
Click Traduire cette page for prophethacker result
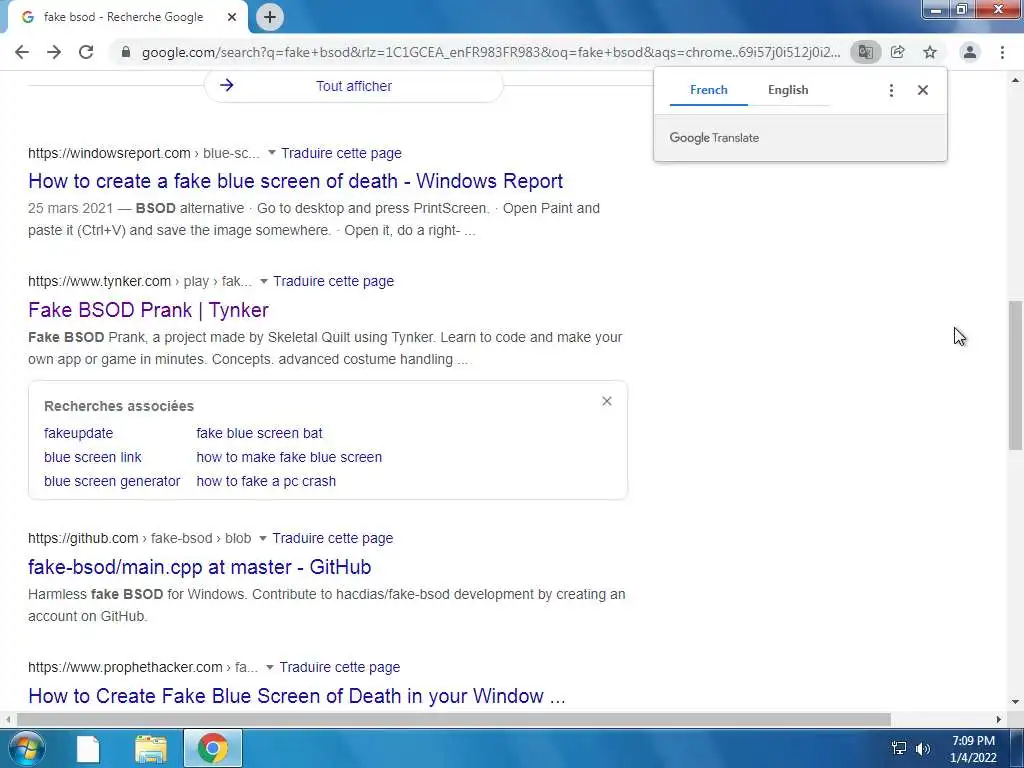pos(340,667)
